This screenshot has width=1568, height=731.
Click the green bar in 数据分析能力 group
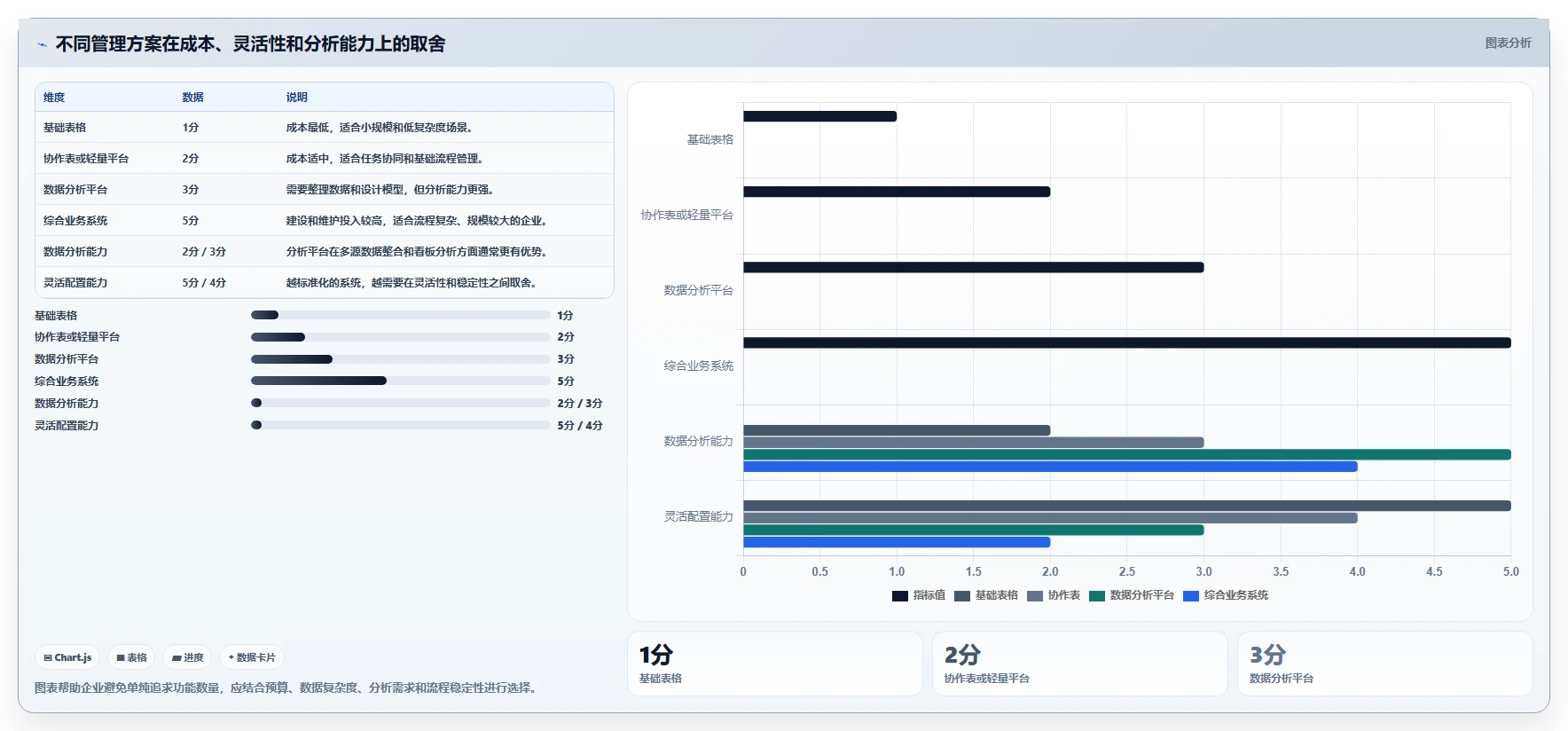point(1127,454)
